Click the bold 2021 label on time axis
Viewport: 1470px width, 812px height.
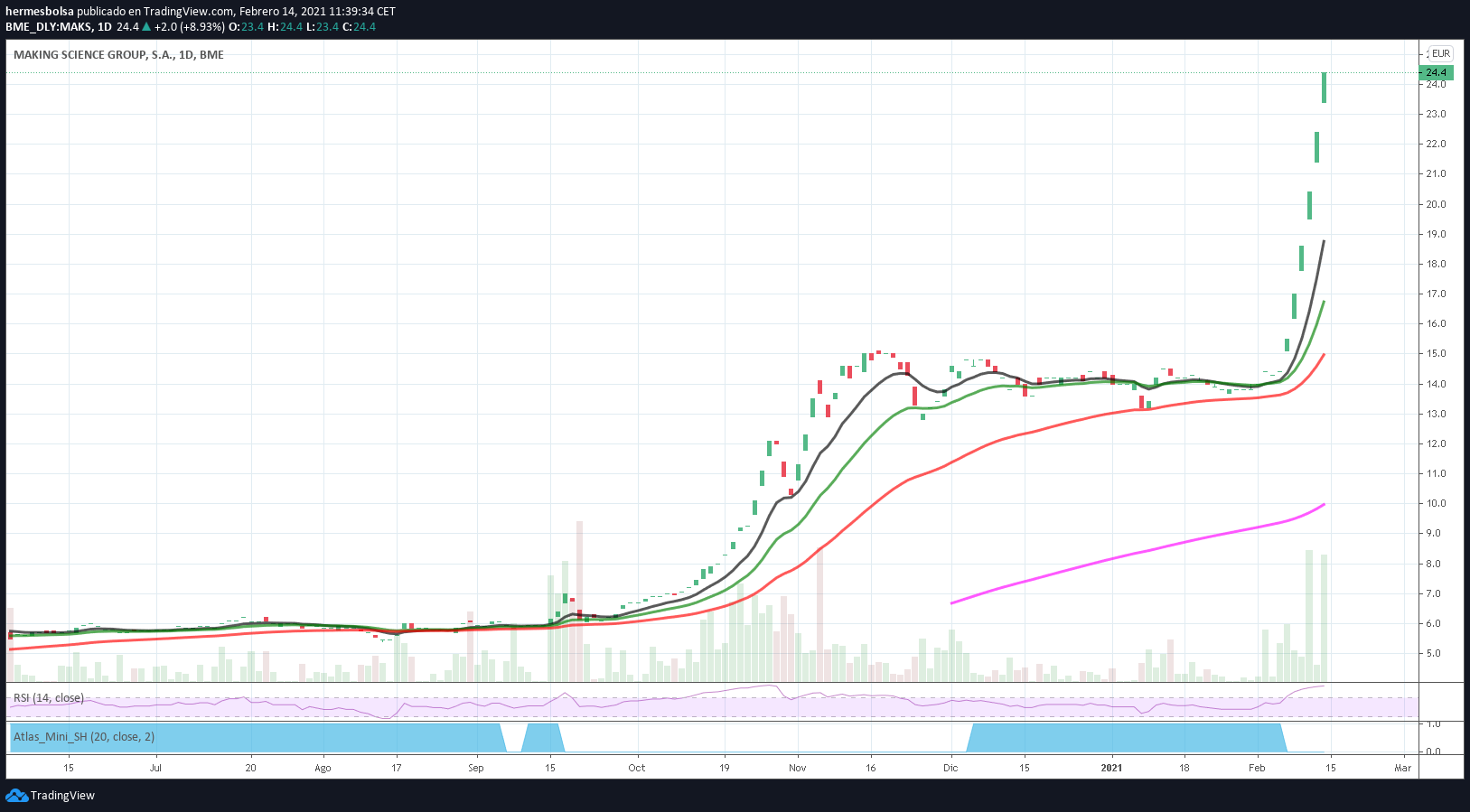click(1111, 768)
